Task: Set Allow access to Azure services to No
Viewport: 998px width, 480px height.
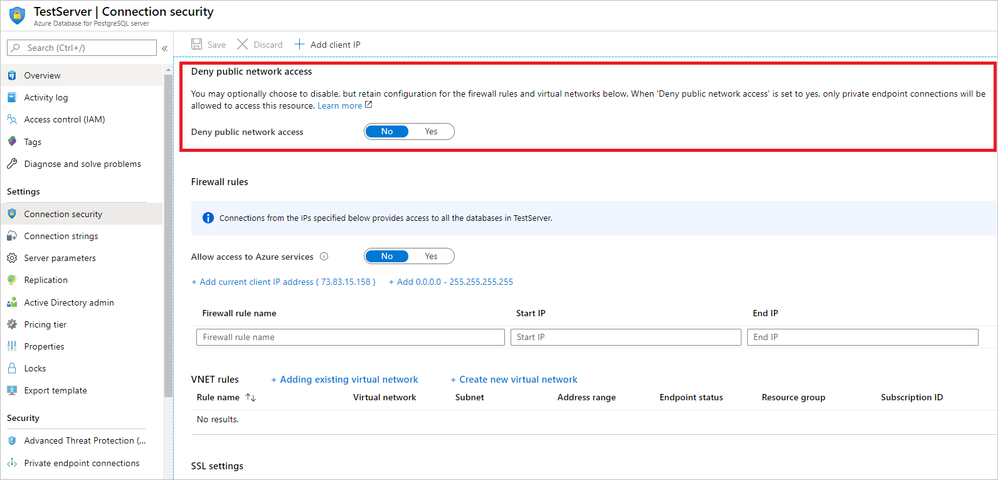Action: (387, 256)
